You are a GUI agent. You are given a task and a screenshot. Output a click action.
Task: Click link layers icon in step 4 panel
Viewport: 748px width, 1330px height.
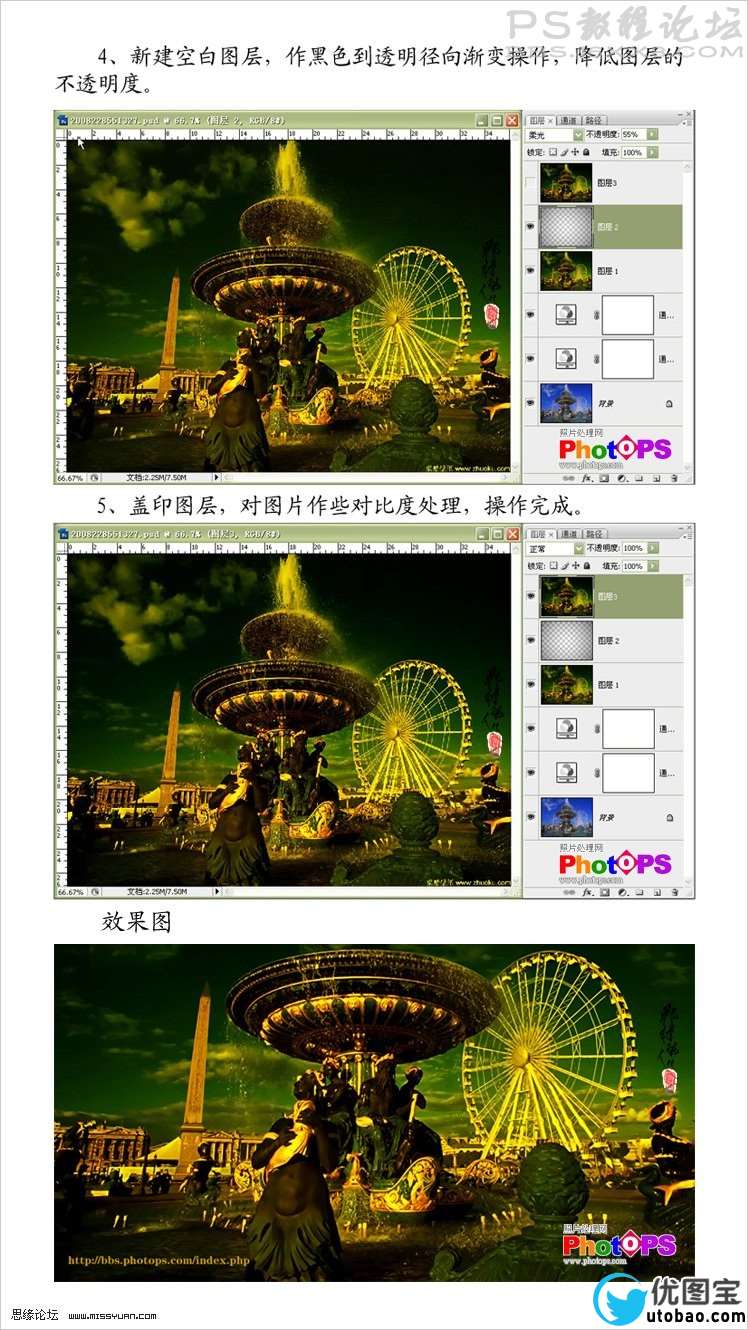click(568, 478)
